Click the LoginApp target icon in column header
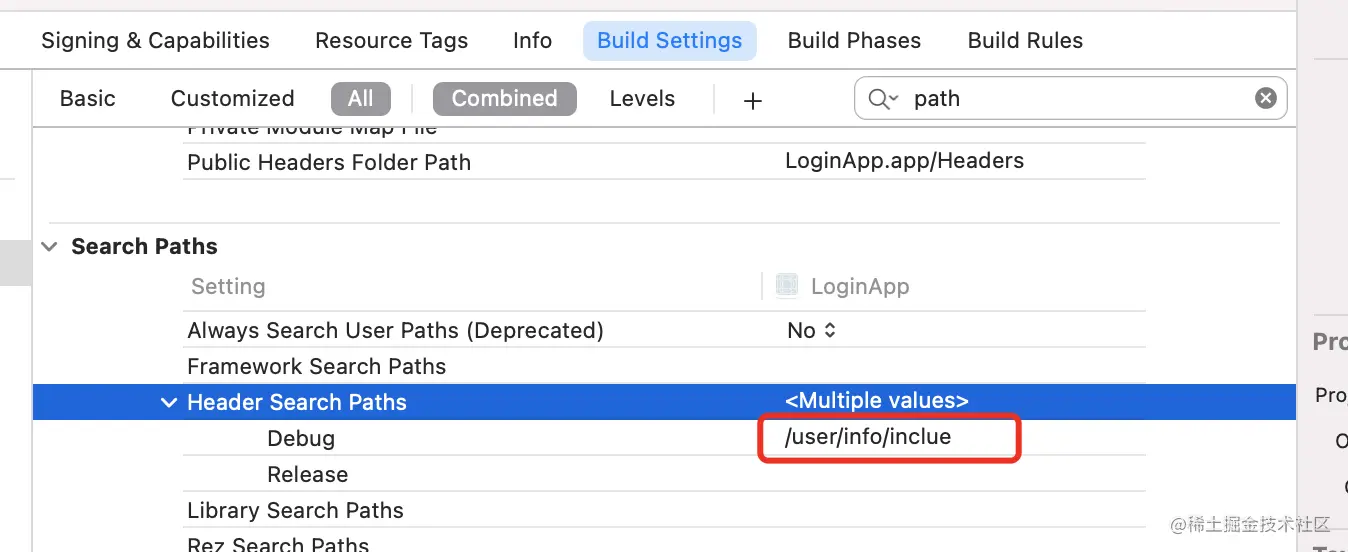The height and width of the screenshot is (552, 1348). (787, 286)
